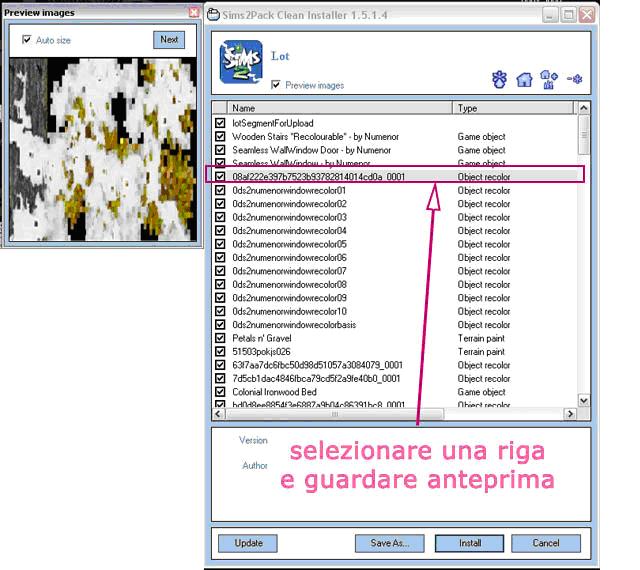Image resolution: width=640 pixels, height=570 pixels.
Task: Uncheck the Petals n' Gravel checkbox
Action: coord(220,338)
